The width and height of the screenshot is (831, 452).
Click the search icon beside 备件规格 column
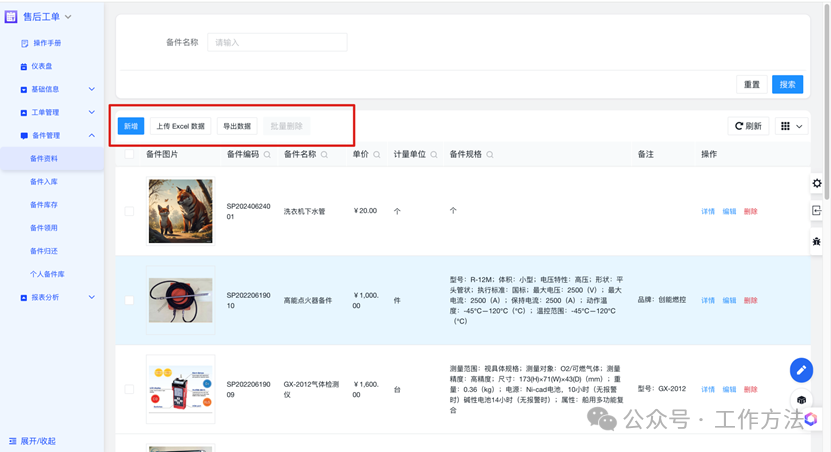(490, 155)
